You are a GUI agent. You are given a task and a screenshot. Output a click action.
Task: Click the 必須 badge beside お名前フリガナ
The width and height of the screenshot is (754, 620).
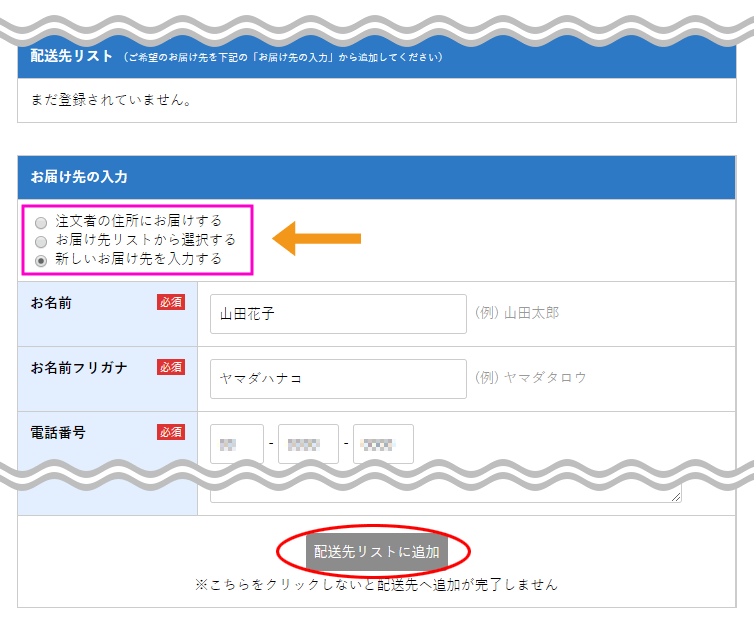[171, 367]
